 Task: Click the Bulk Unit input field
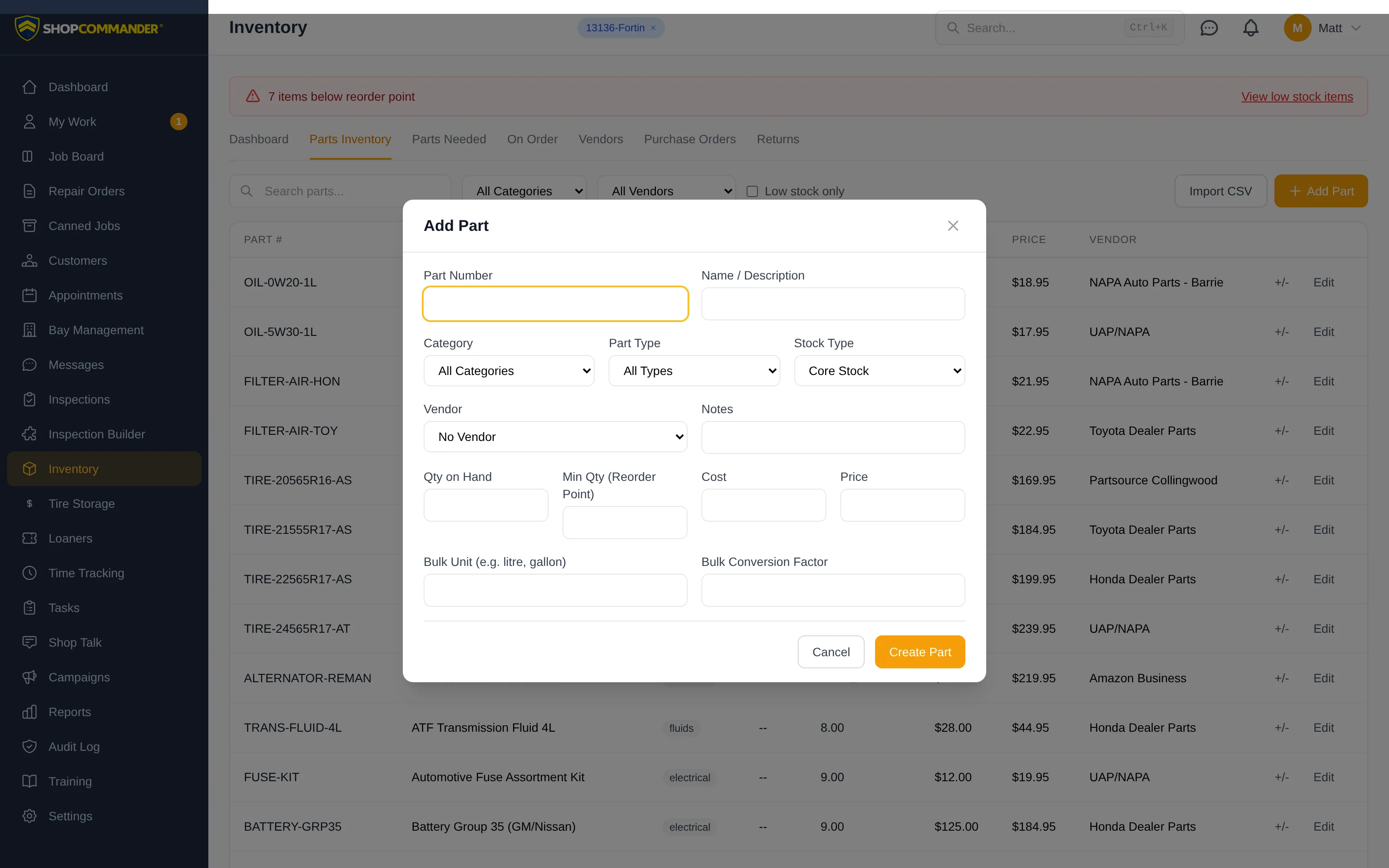(x=555, y=590)
